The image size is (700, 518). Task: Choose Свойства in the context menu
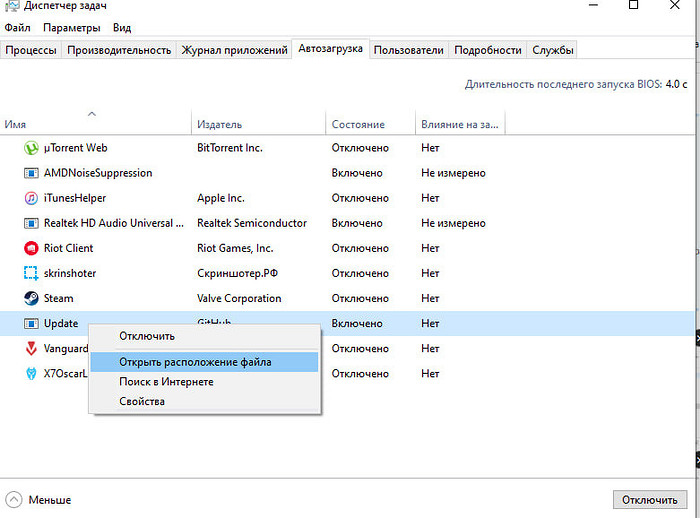[204, 401]
